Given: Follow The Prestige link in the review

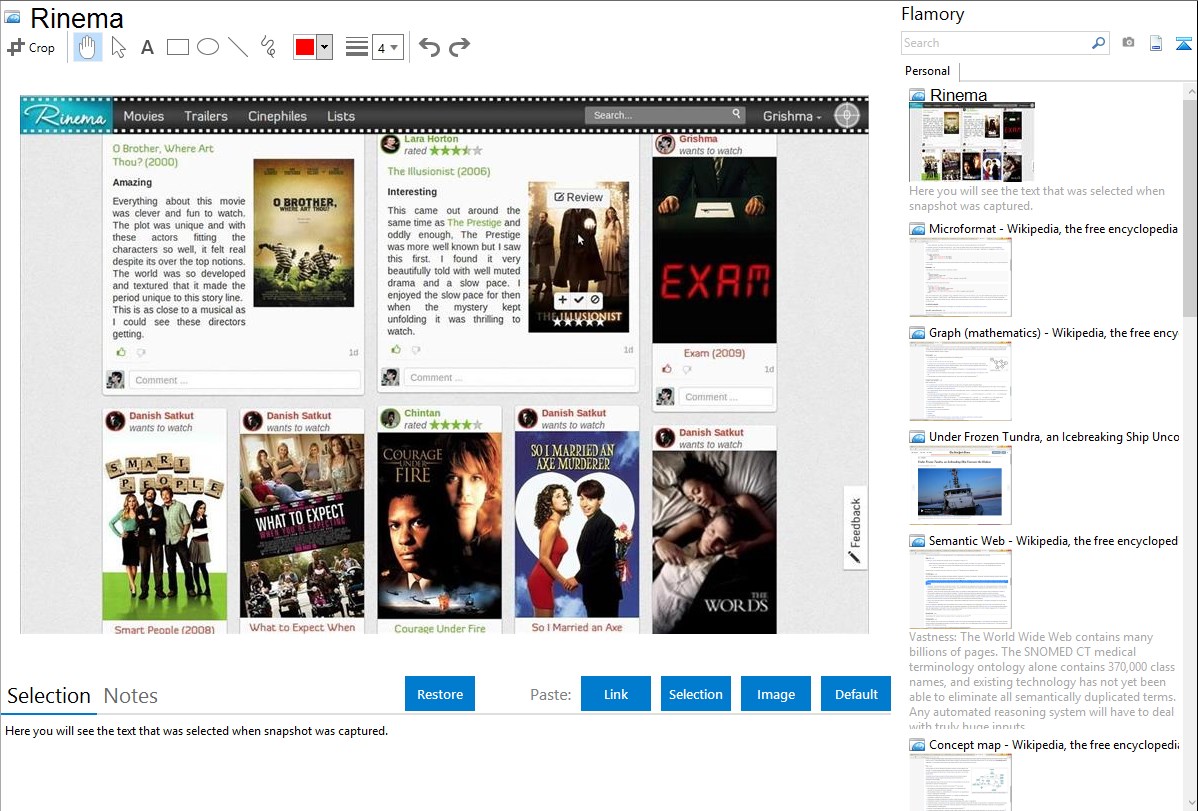Looking at the screenshot, I should 474,222.
